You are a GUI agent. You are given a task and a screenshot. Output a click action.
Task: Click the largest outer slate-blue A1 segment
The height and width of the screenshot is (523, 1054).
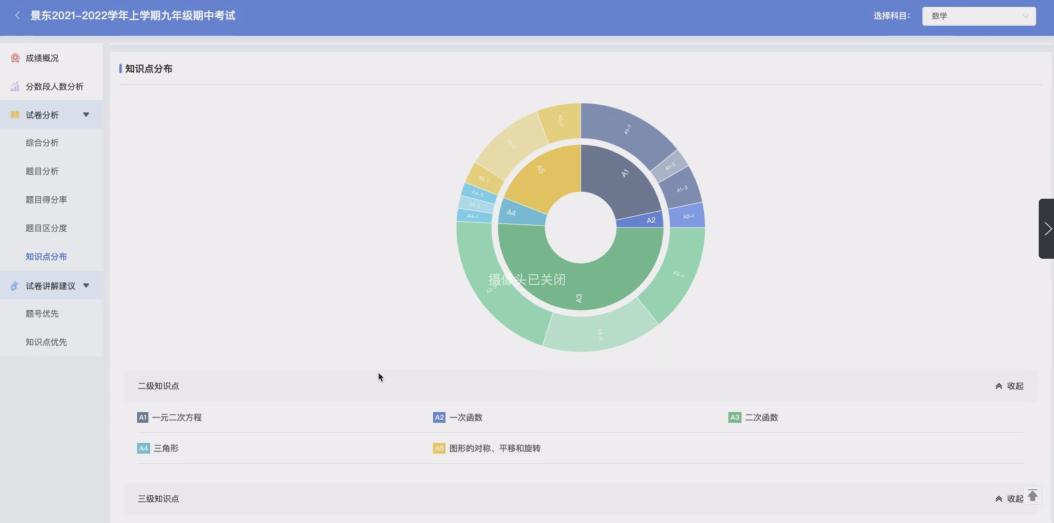(625, 128)
